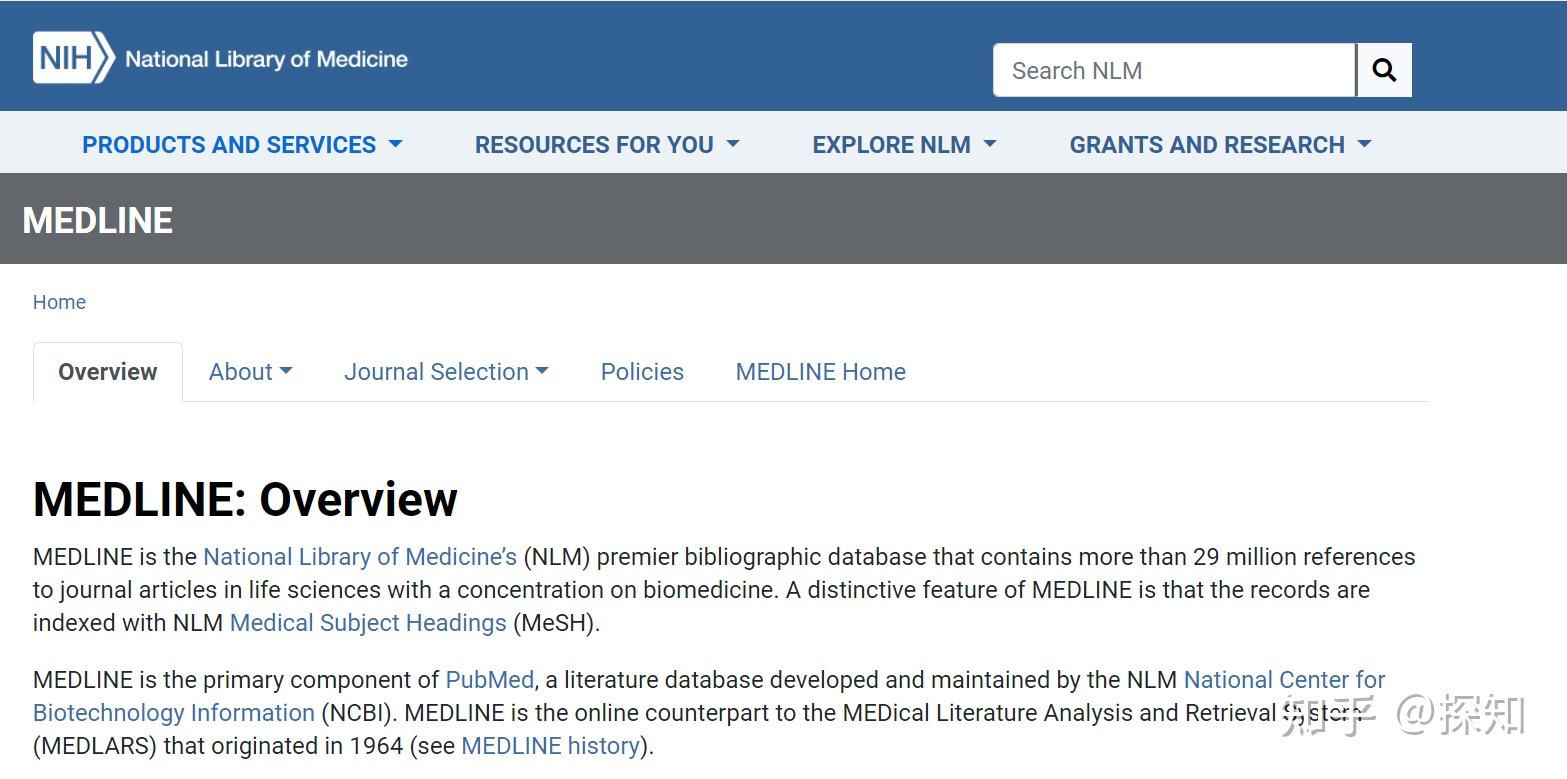Open the PubMed link
1567x779 pixels.
(488, 679)
